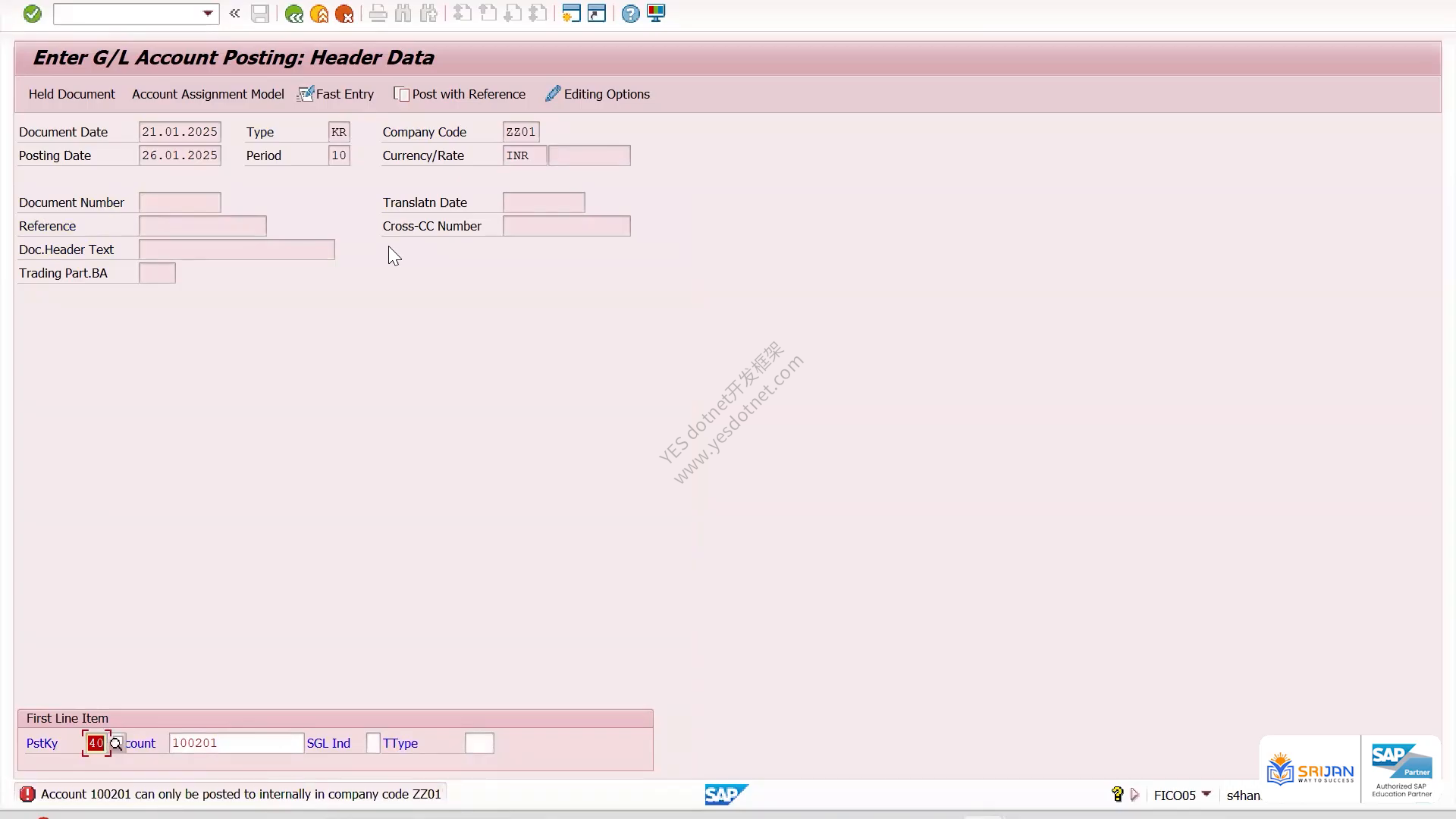Click the Trading Part.BA field
Image resolution: width=1456 pixels, height=819 pixels.
[x=157, y=273]
